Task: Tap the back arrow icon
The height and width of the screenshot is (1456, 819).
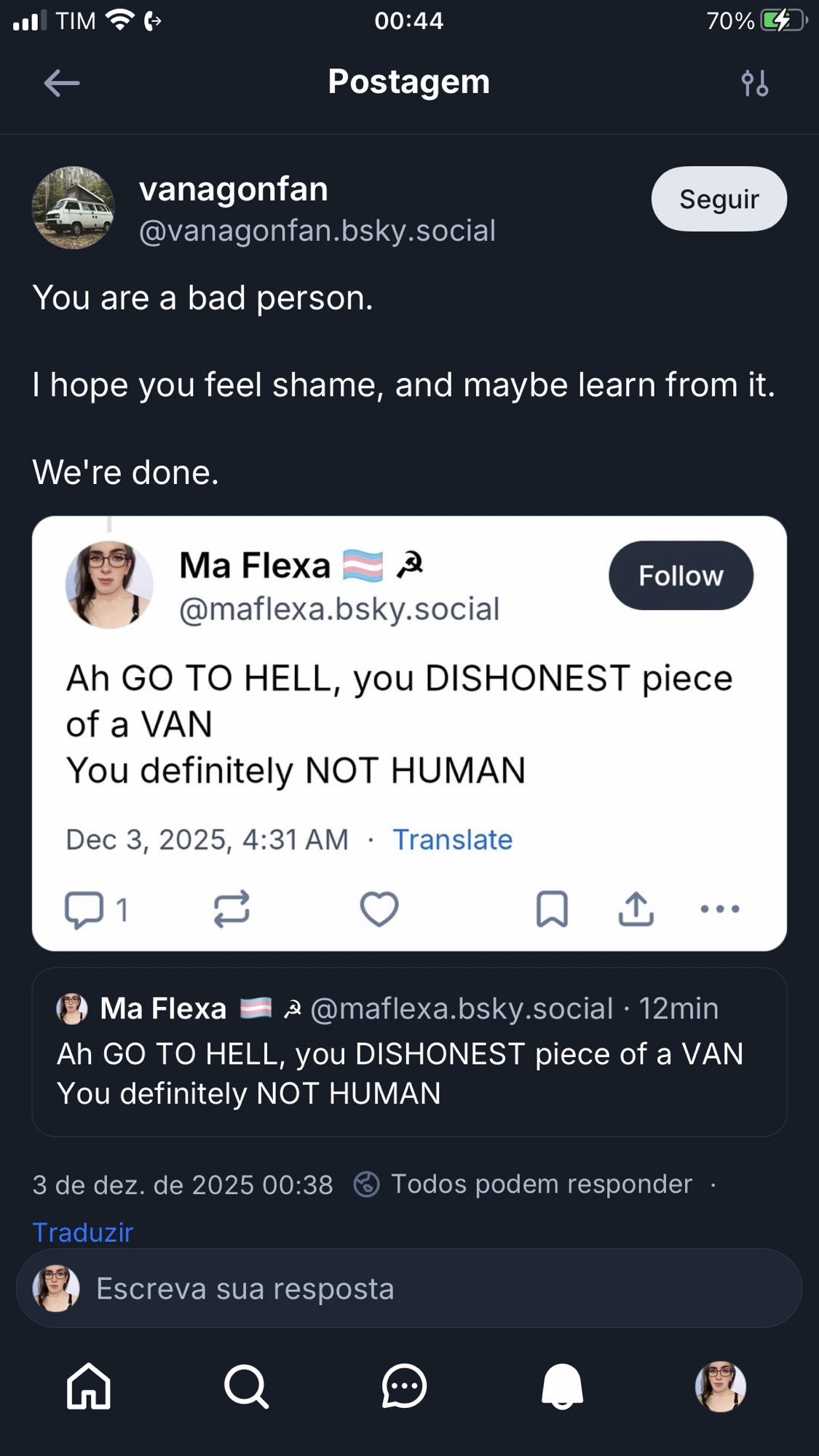Action: click(x=62, y=83)
